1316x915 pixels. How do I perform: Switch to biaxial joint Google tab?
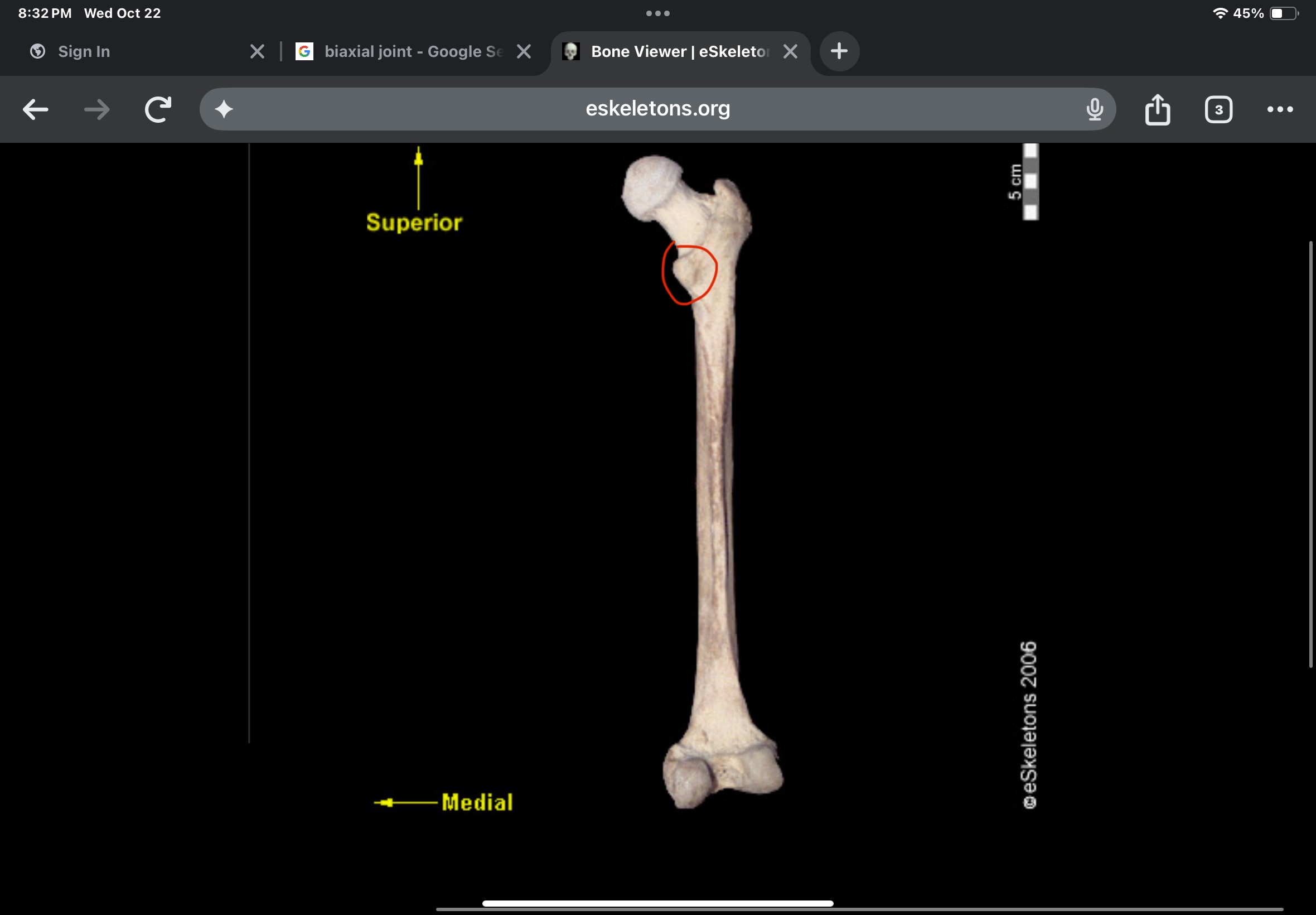coord(413,51)
